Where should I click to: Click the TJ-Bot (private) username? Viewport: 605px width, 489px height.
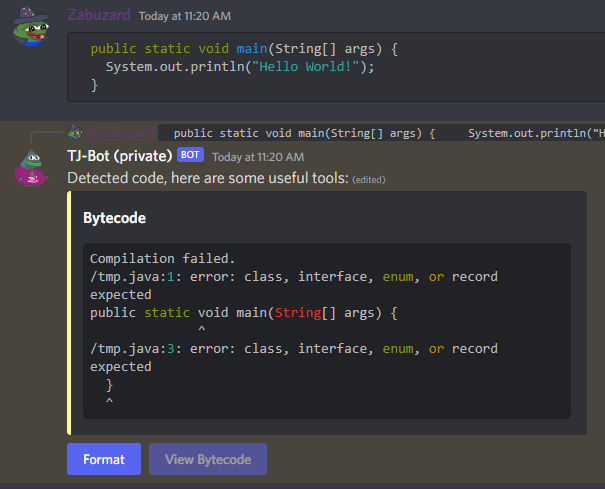pyautogui.click(x=120, y=156)
